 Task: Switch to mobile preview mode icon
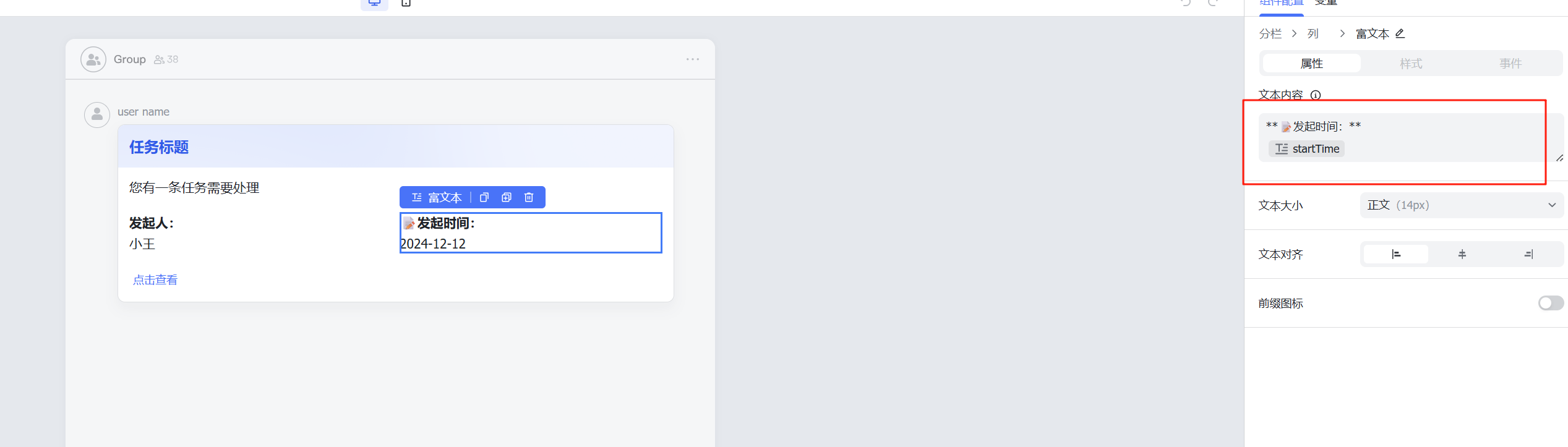406,3
